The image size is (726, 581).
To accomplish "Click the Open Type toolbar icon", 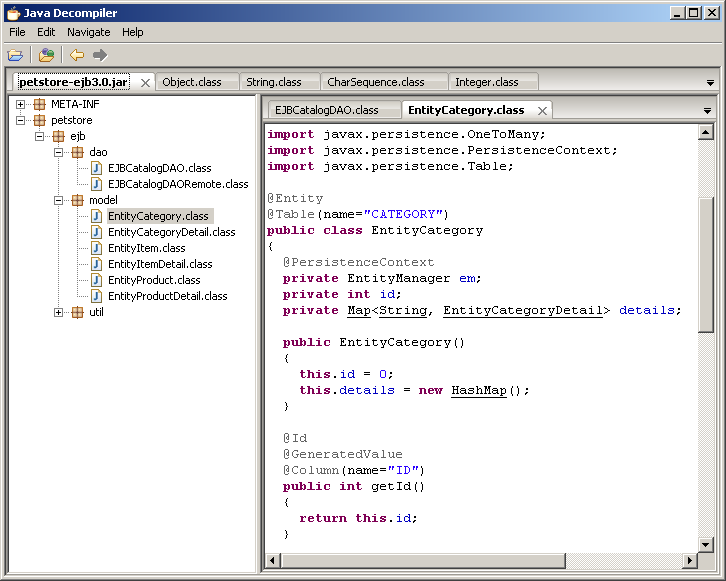I will [46, 56].
